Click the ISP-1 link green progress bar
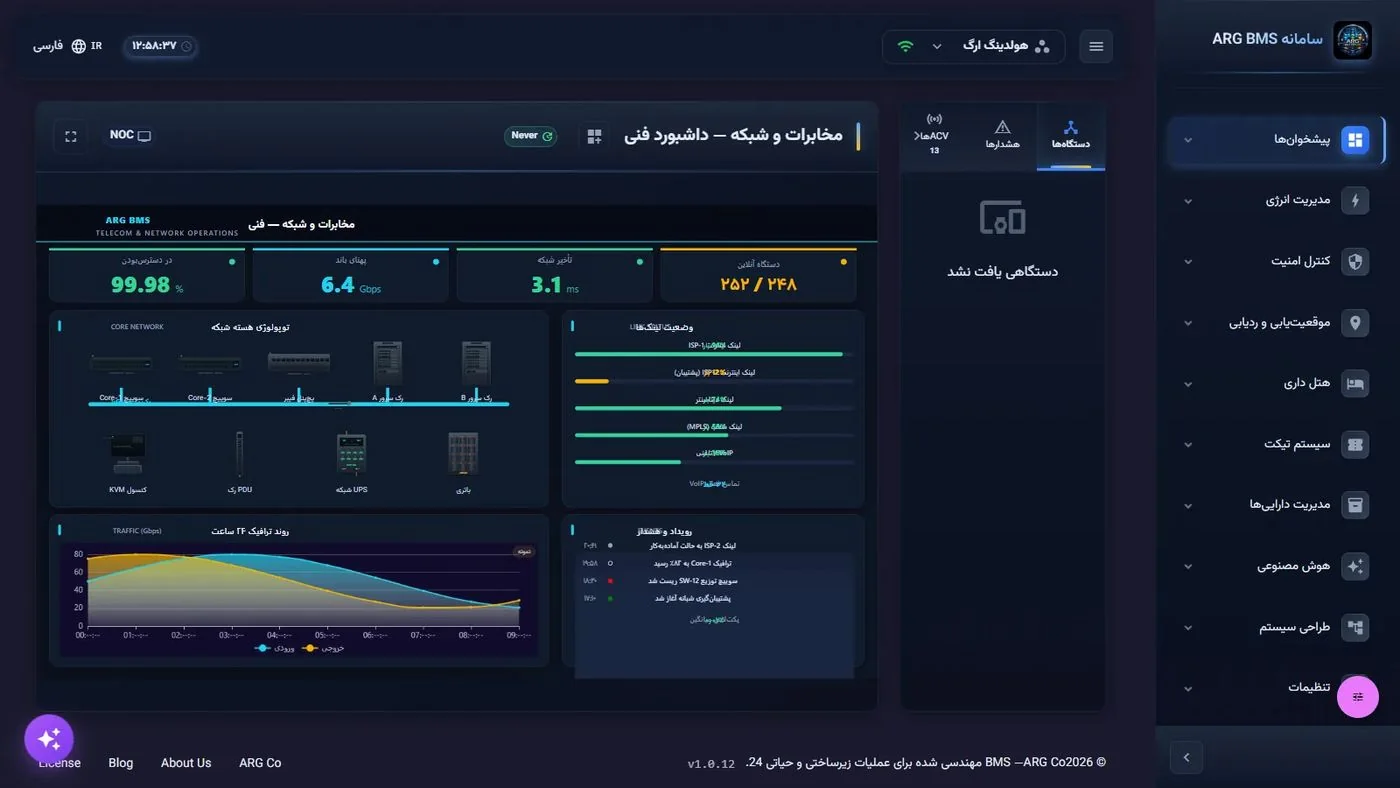1400x788 pixels. coord(709,354)
